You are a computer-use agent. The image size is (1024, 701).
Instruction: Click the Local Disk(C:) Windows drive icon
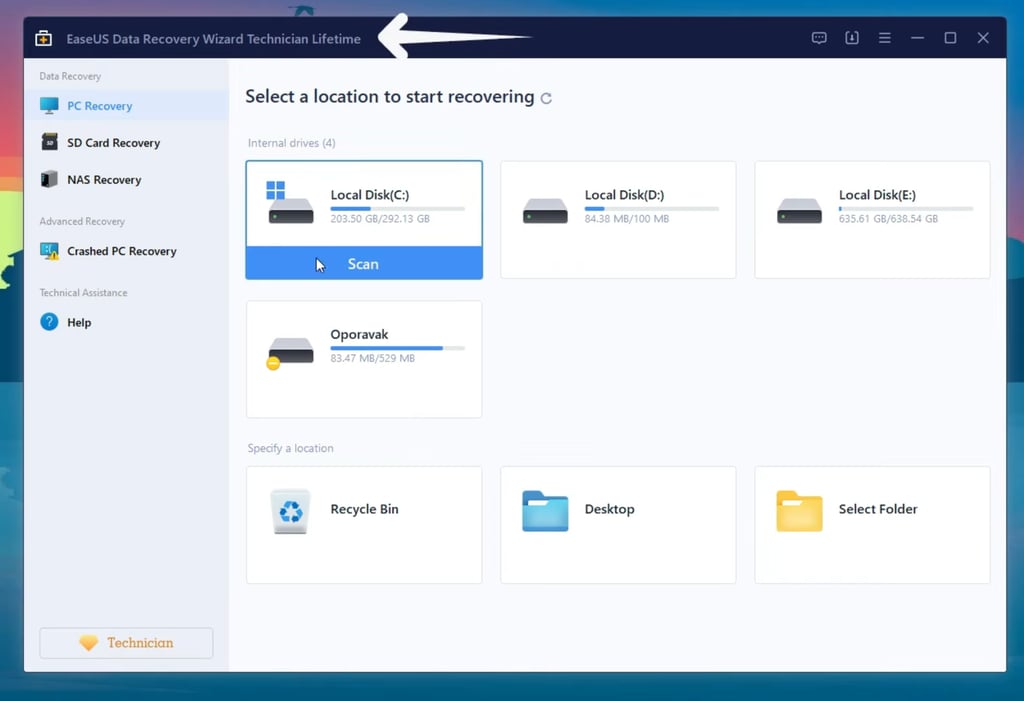click(290, 203)
